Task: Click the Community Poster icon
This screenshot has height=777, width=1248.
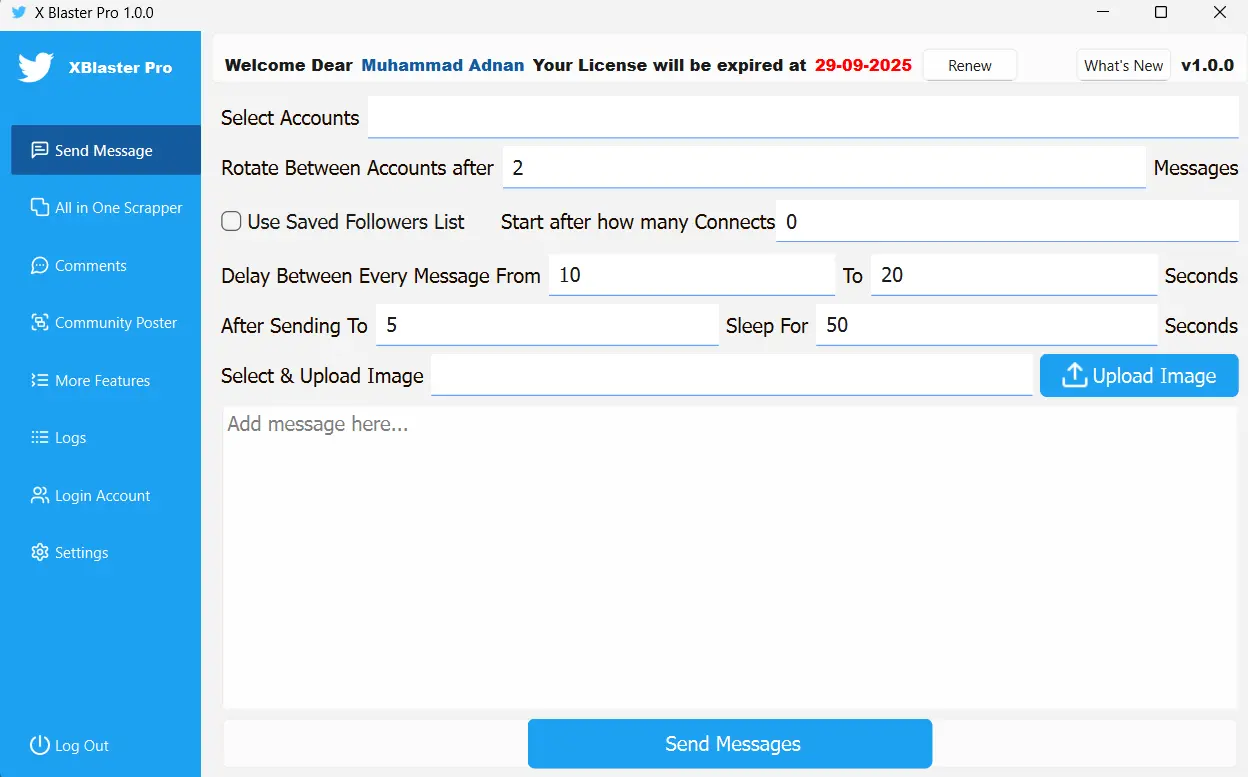Action: [x=40, y=323]
